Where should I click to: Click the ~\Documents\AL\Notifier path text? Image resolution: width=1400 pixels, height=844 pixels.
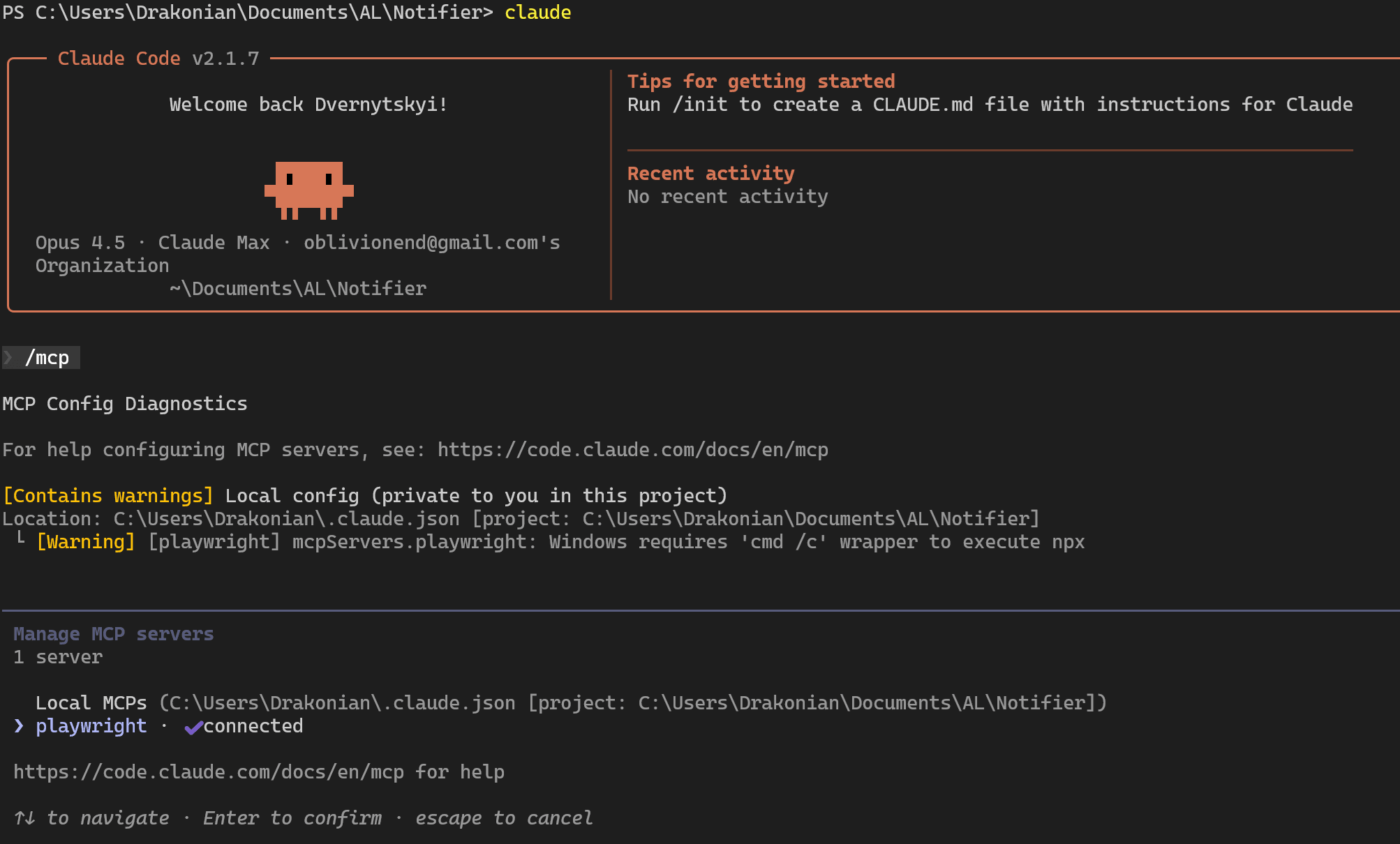click(298, 289)
